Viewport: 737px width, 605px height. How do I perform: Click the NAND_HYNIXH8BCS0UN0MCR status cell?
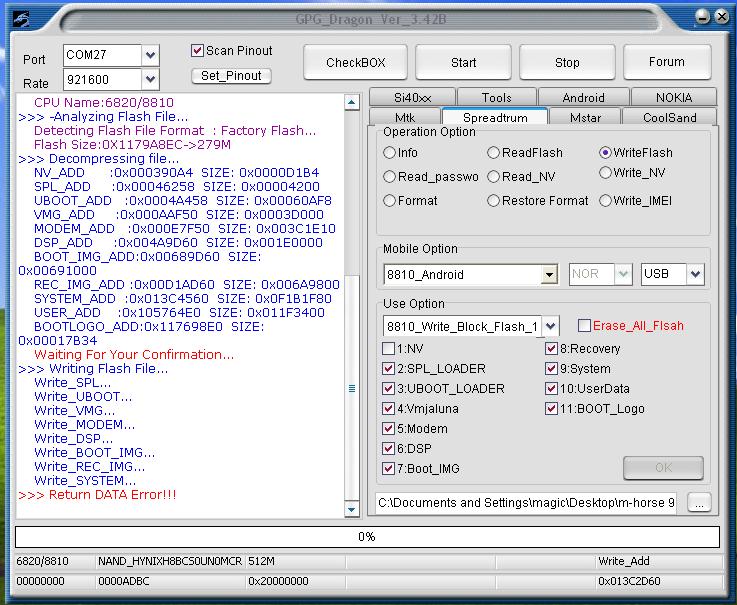170,561
